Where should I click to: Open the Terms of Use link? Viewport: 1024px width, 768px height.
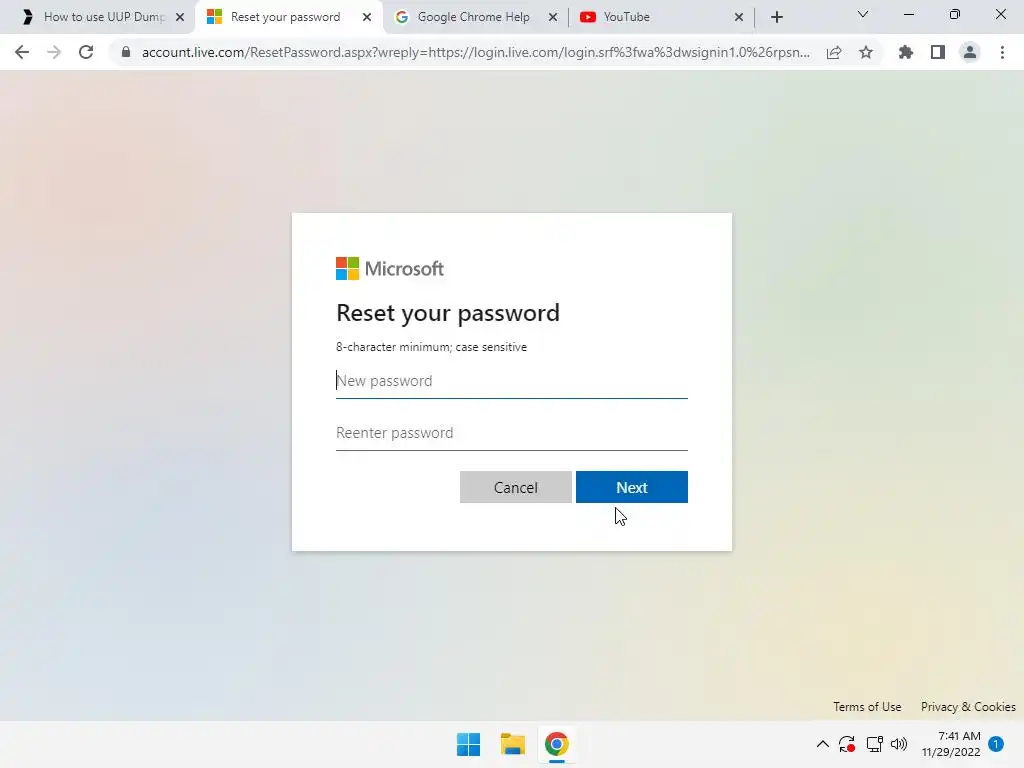[x=867, y=707]
